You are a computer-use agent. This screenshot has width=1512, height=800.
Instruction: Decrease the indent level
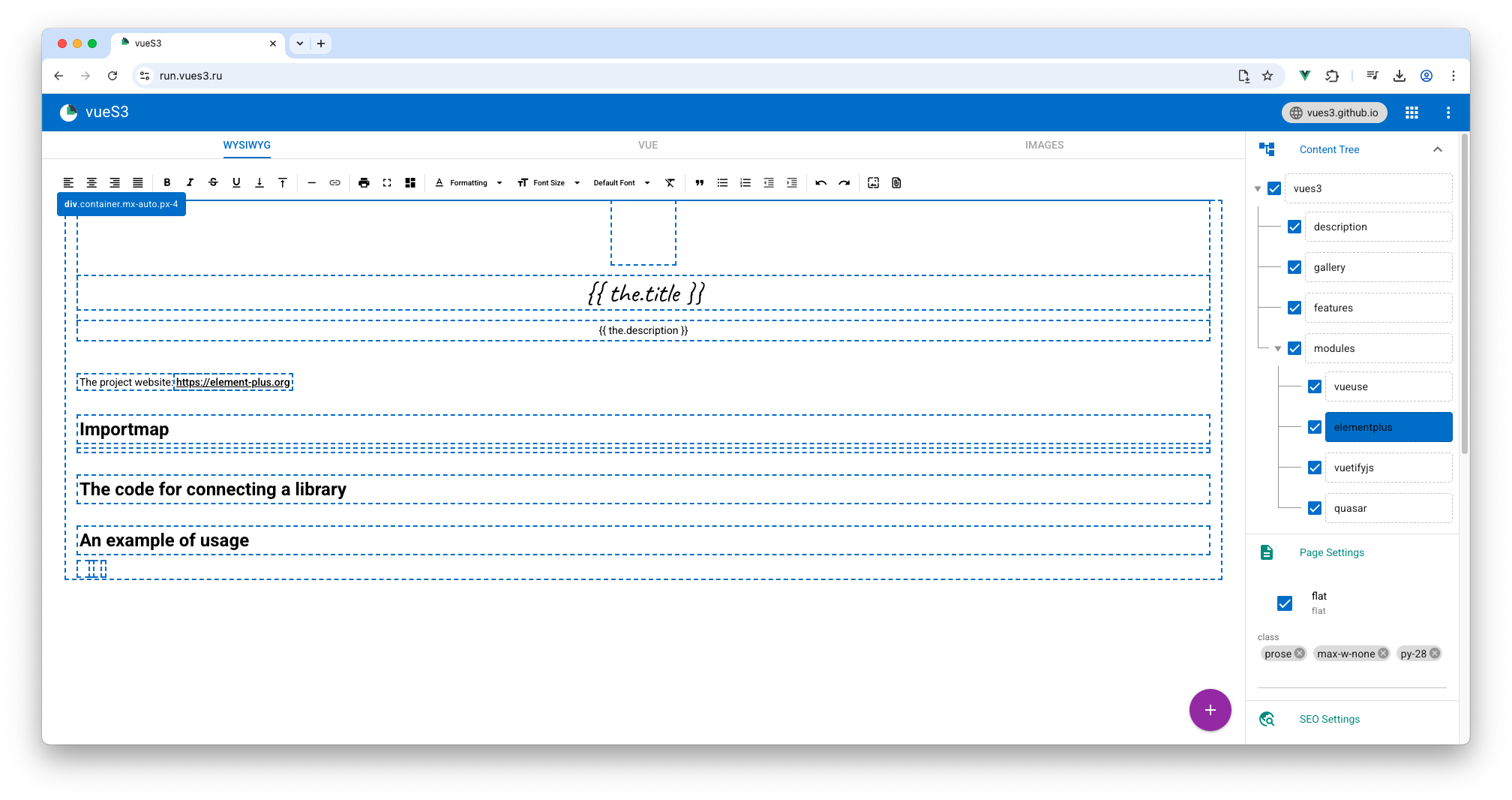(x=769, y=182)
